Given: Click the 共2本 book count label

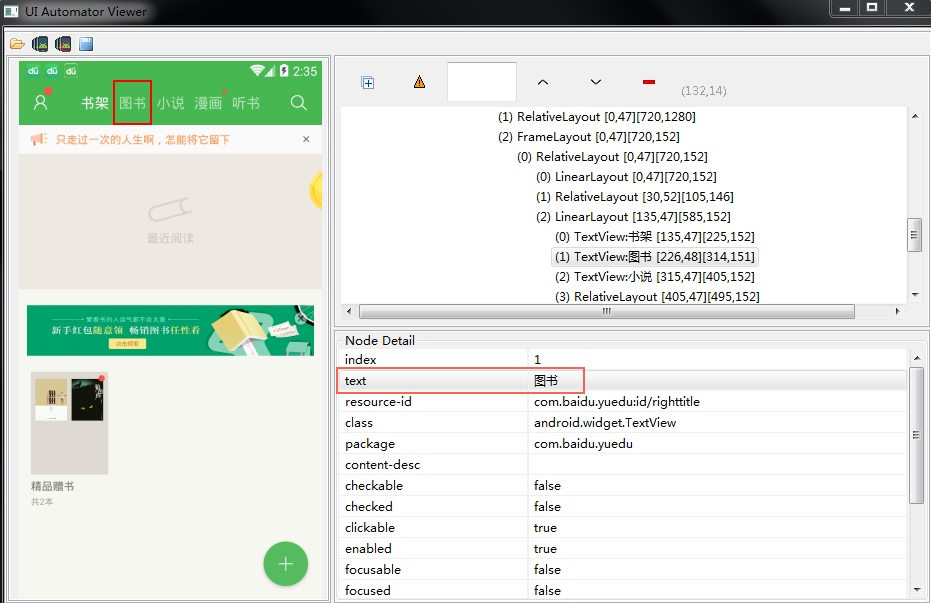Looking at the screenshot, I should pos(42,502).
